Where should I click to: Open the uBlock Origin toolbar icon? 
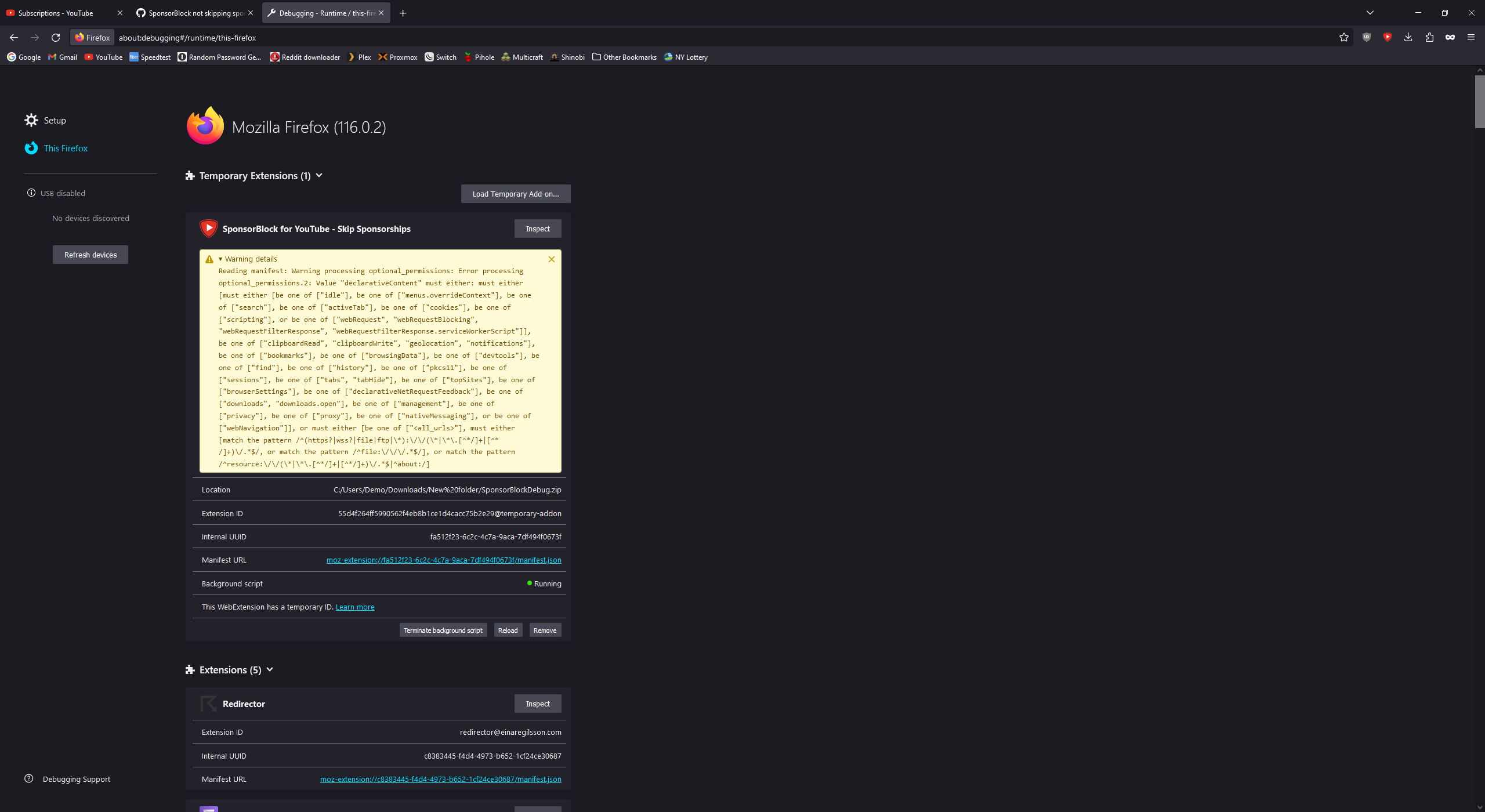point(1367,37)
